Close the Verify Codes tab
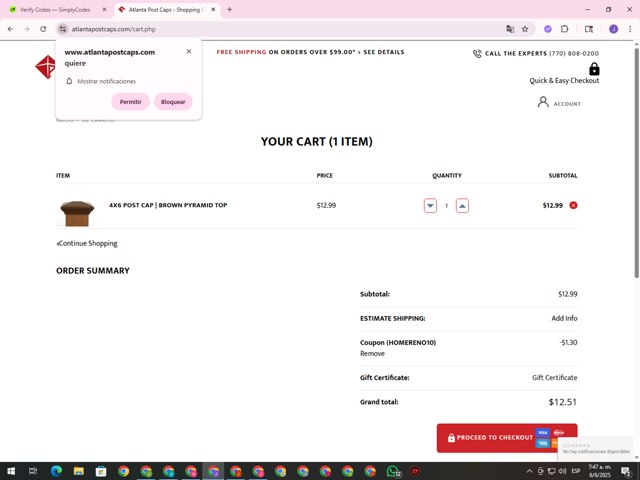The image size is (640, 480). [x=104, y=9]
